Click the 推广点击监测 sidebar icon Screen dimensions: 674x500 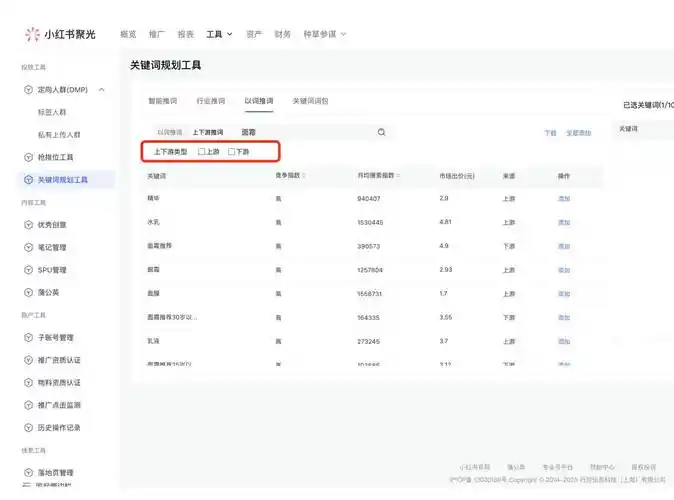click(28, 405)
